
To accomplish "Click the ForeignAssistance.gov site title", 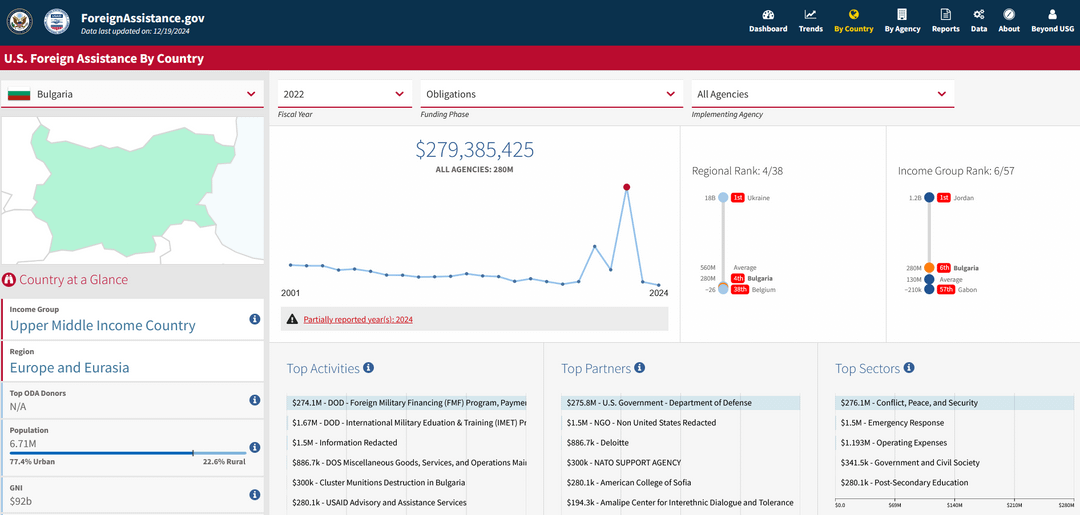I will [x=143, y=18].
